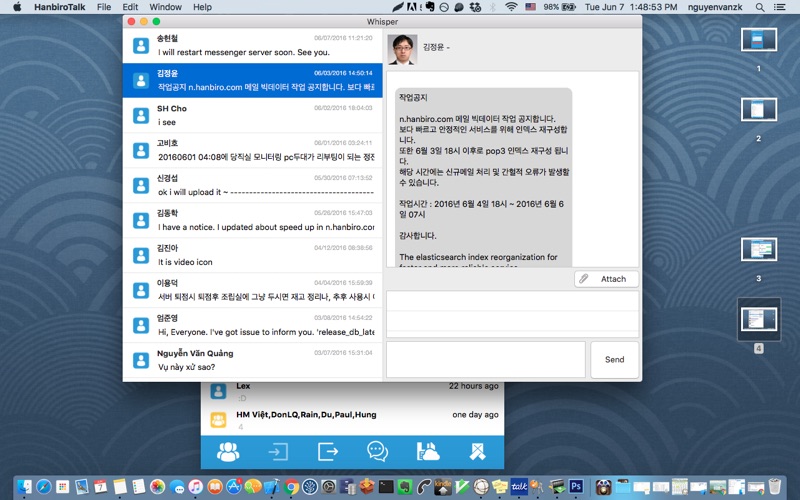Open Photoshop from the dock
This screenshot has width=800, height=500.
[x=576, y=487]
